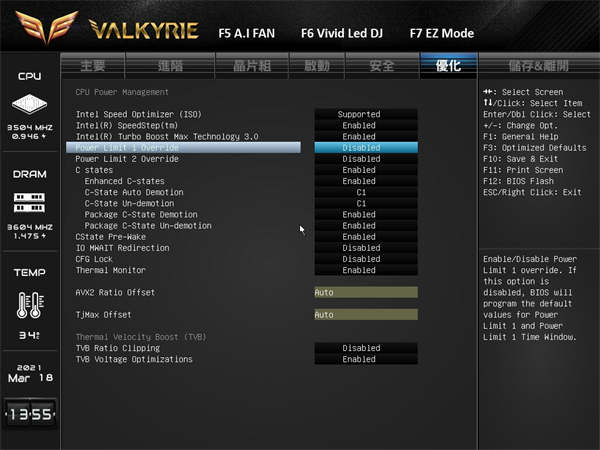Toggle IO MWAIT Redirection value
The width and height of the screenshot is (600, 450).
(366, 248)
